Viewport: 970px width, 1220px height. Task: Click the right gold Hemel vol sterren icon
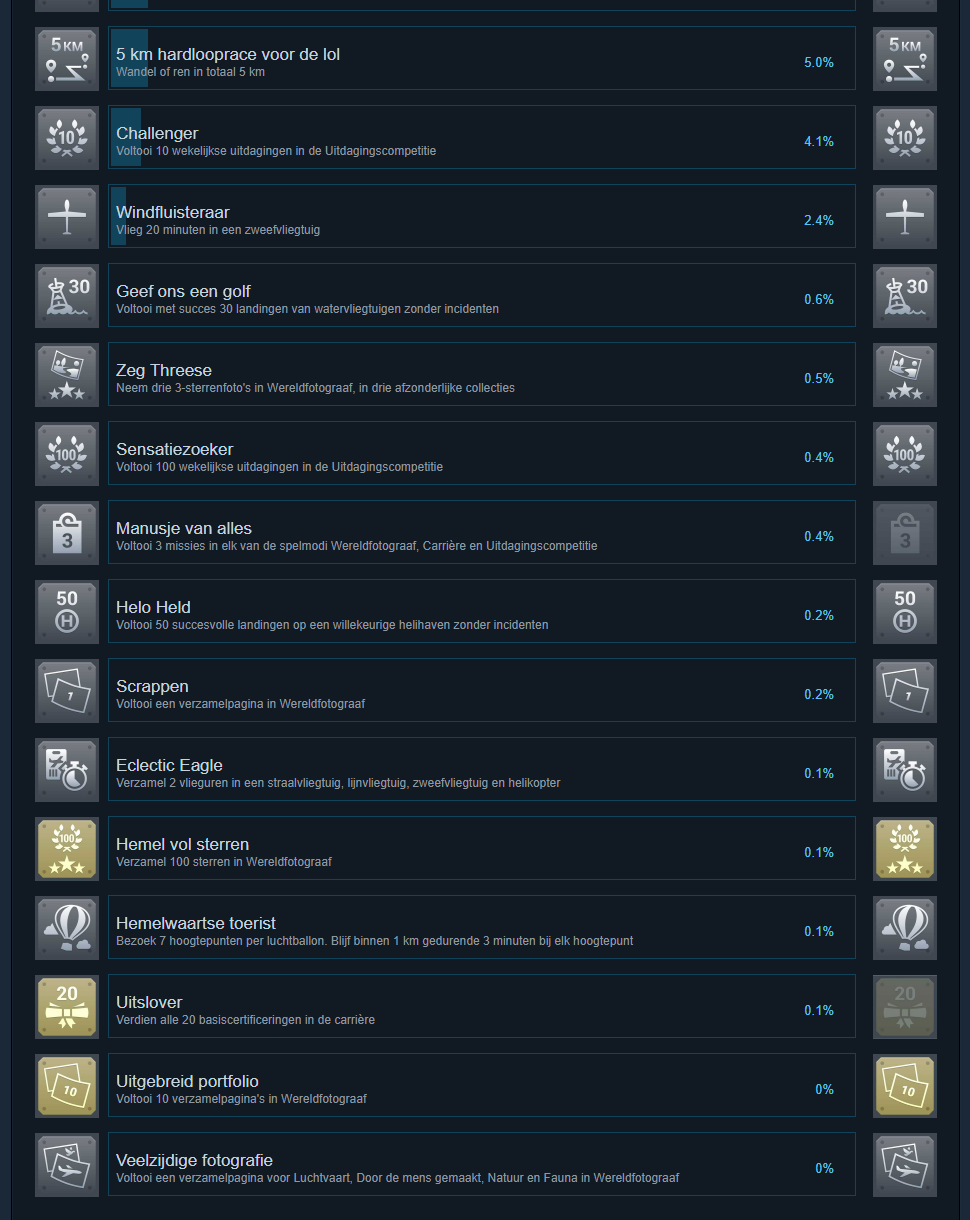point(905,849)
